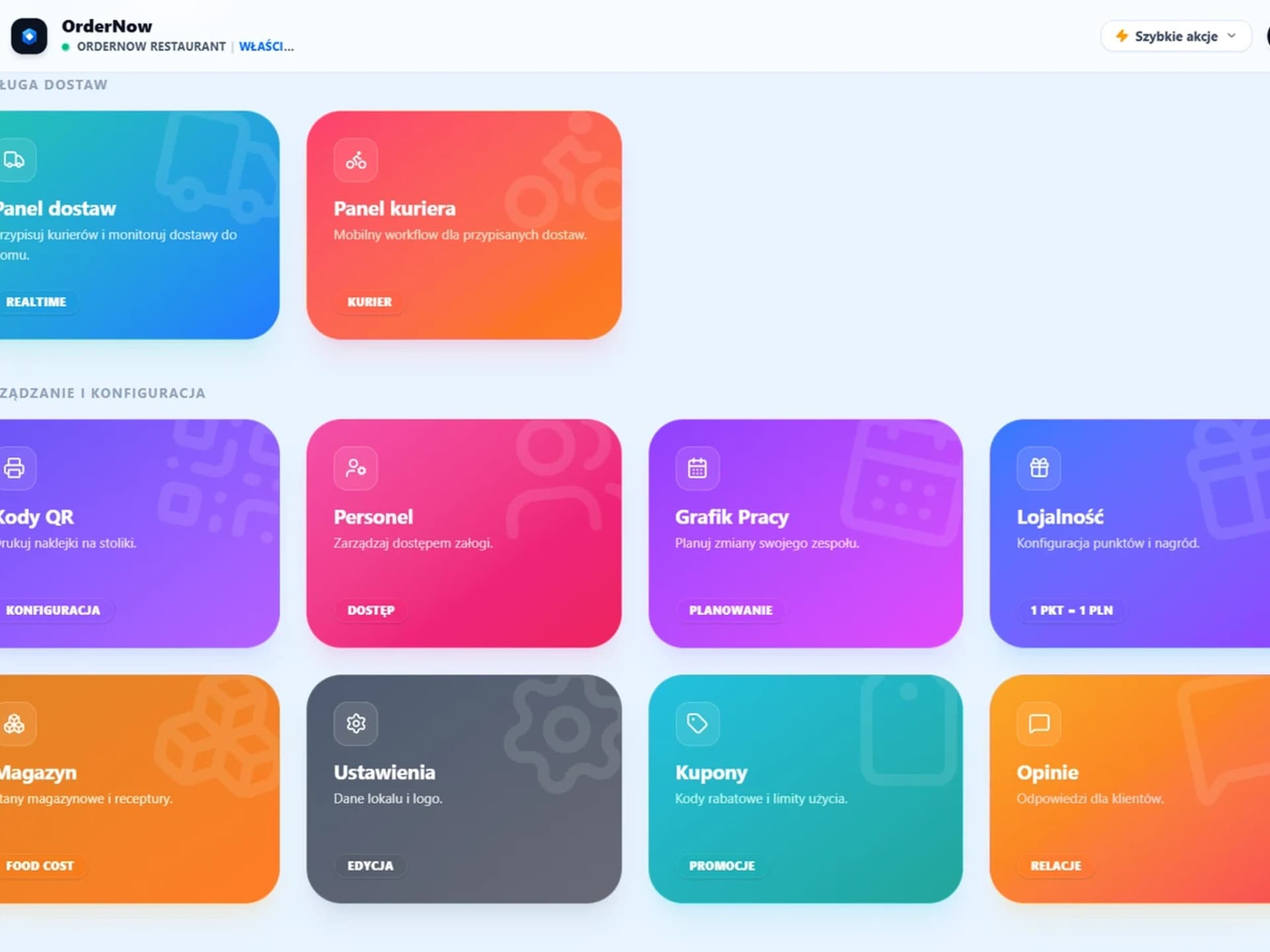Click the text 'Kody rabatowe i limity użycia.'
The width and height of the screenshot is (1270, 952).
[x=761, y=799]
